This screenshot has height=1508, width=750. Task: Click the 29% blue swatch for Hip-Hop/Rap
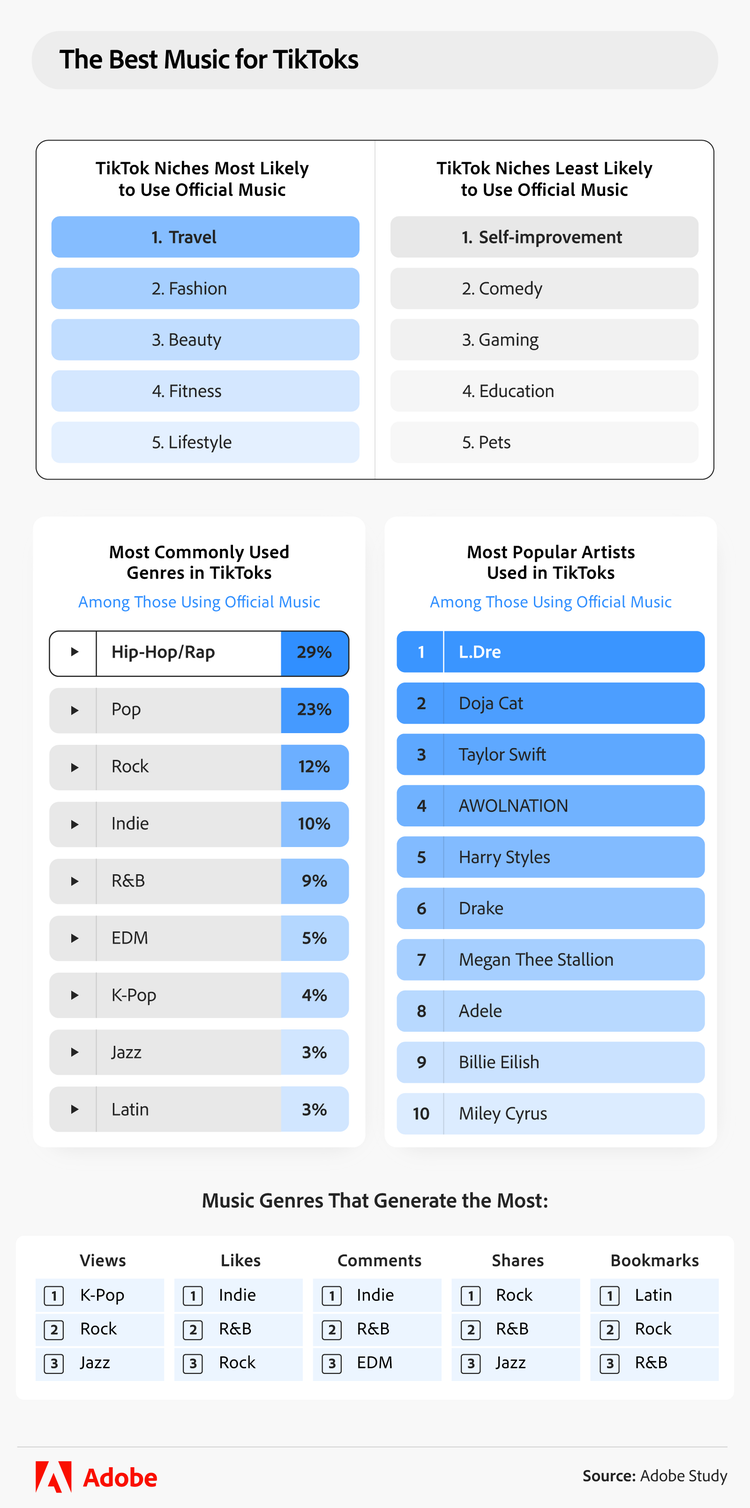(314, 653)
